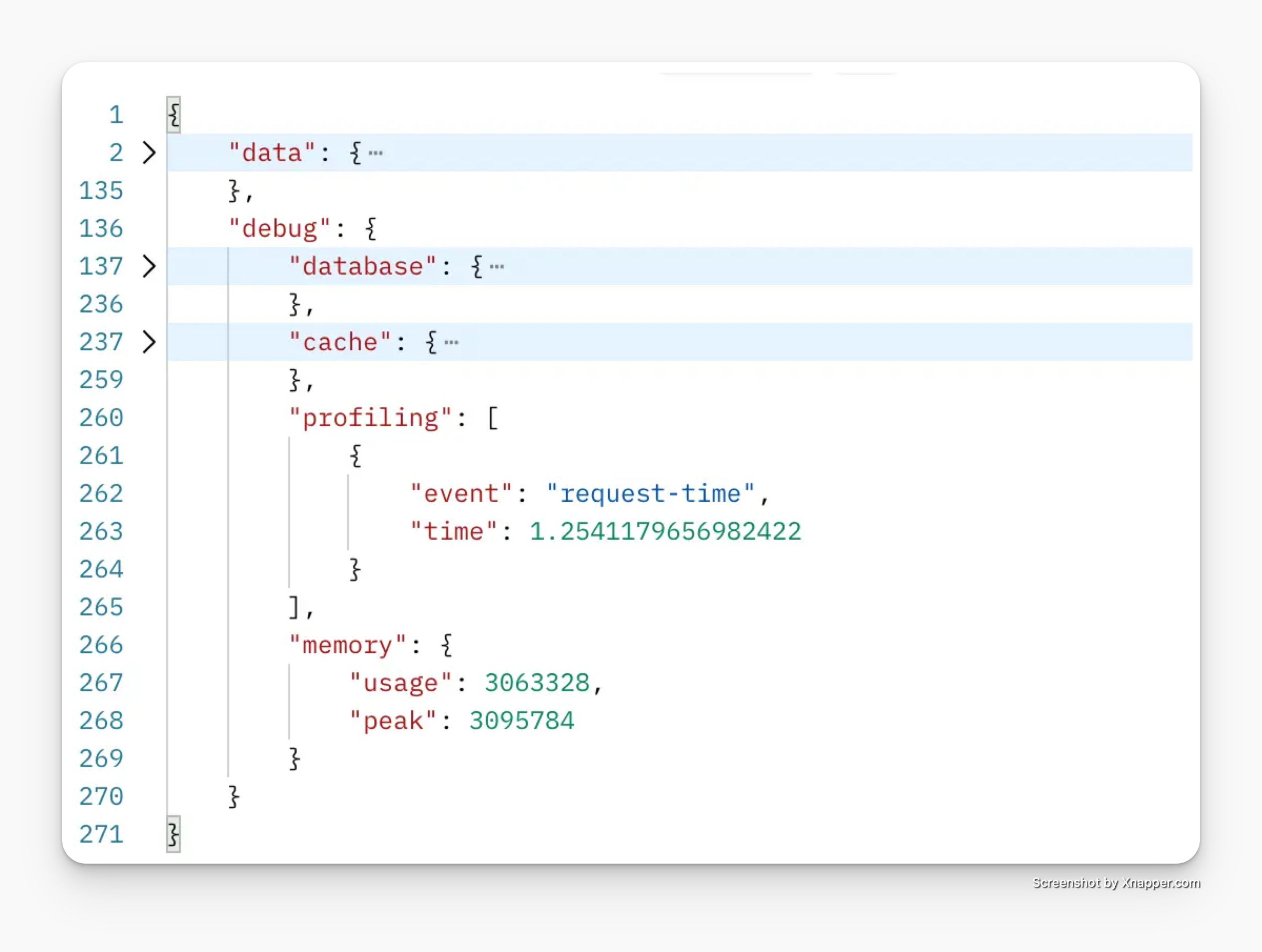This screenshot has width=1262, height=952.
Task: Click the ellipsis after "data": {
Action: click(x=375, y=153)
